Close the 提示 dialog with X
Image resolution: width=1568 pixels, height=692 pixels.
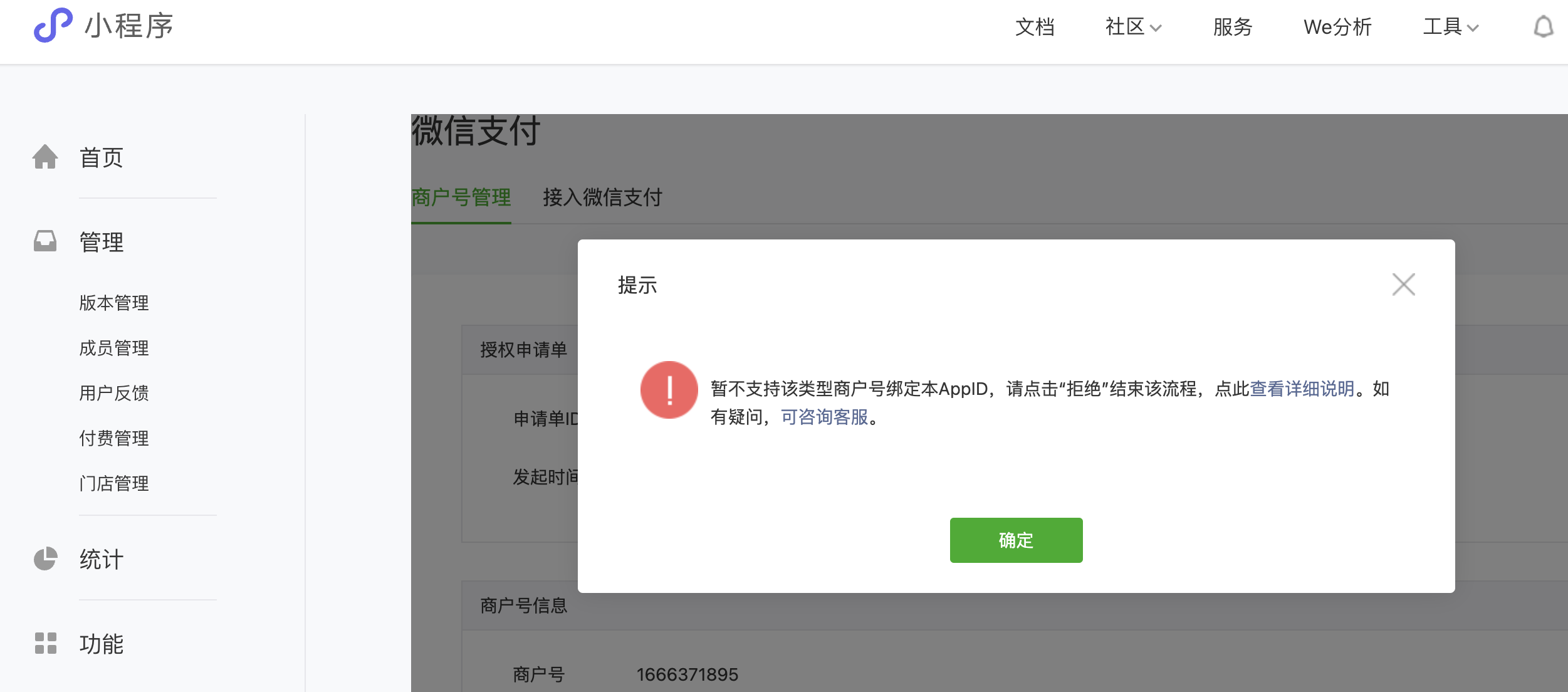coord(1403,285)
